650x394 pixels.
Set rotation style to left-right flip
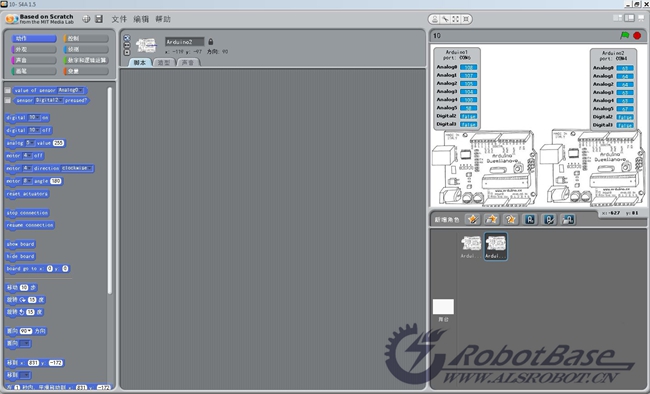pyautogui.click(x=127, y=45)
